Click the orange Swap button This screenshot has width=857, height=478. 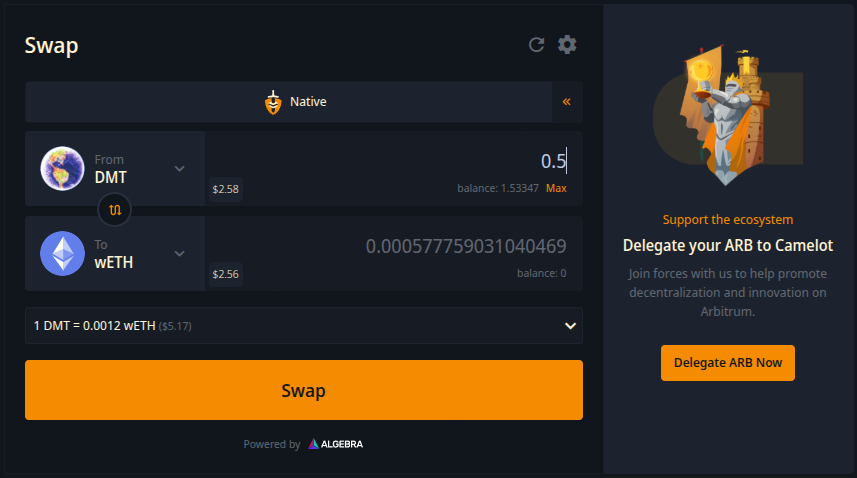click(304, 390)
